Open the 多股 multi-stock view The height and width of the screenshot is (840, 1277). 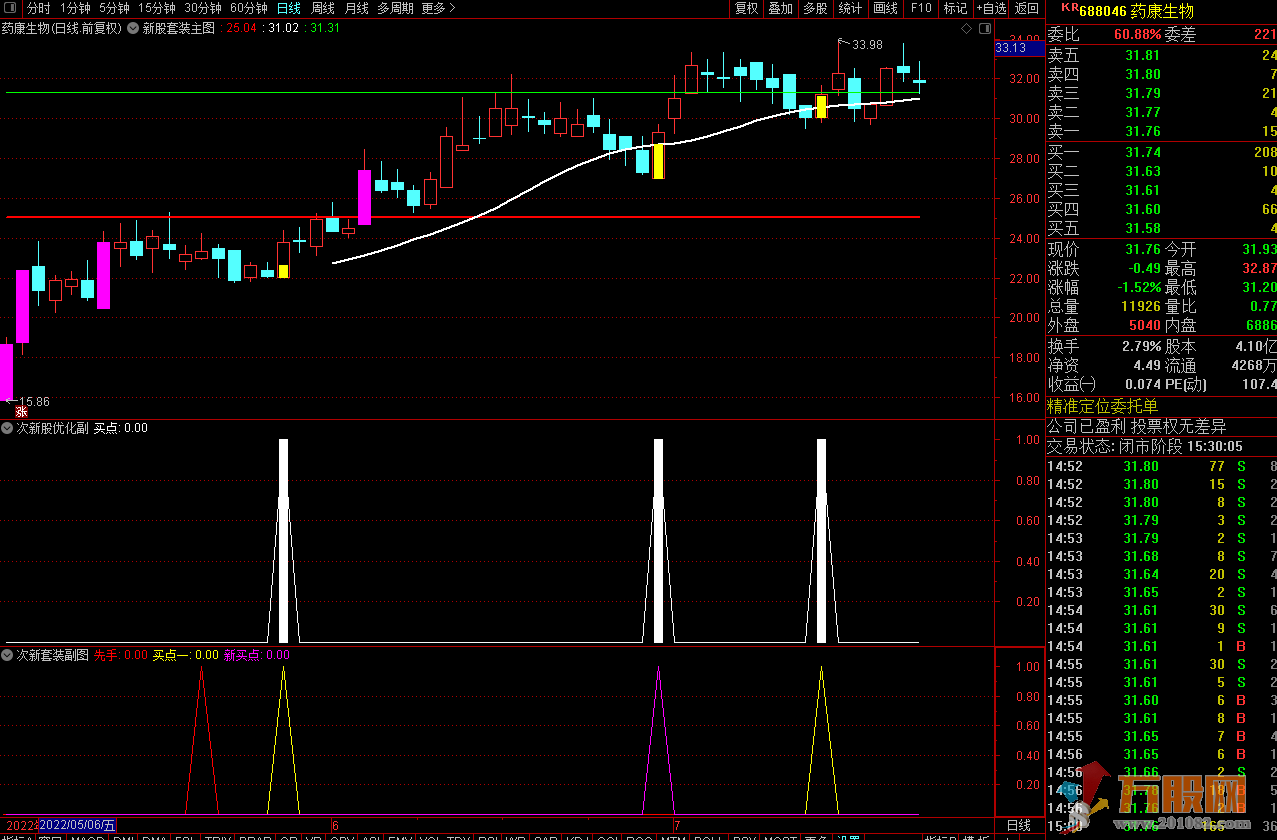[x=815, y=8]
